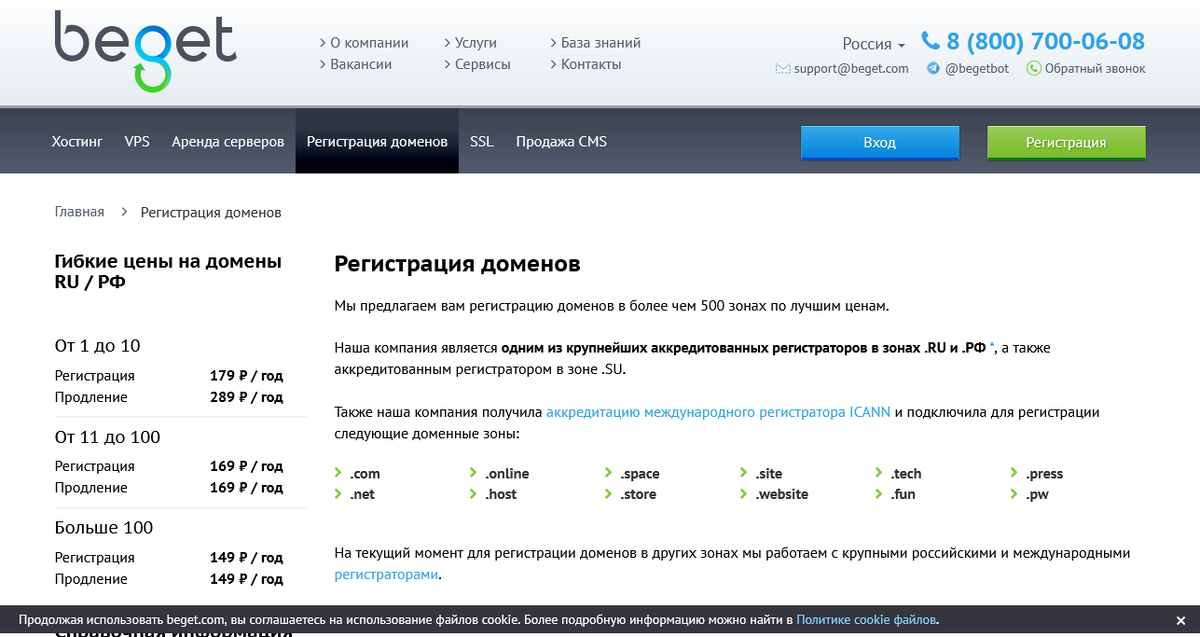
Task: Switch to the SSL navigation tab
Action: click(x=481, y=141)
